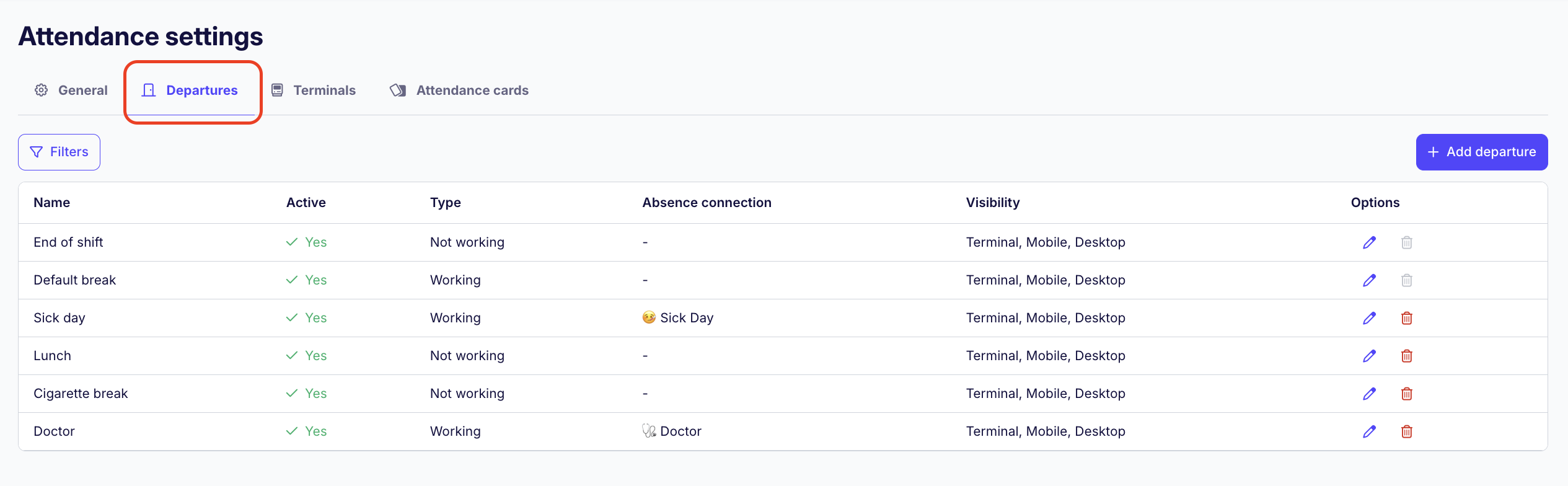Select the Departures tab
Viewport: 1568px width, 486px height.
click(190, 91)
